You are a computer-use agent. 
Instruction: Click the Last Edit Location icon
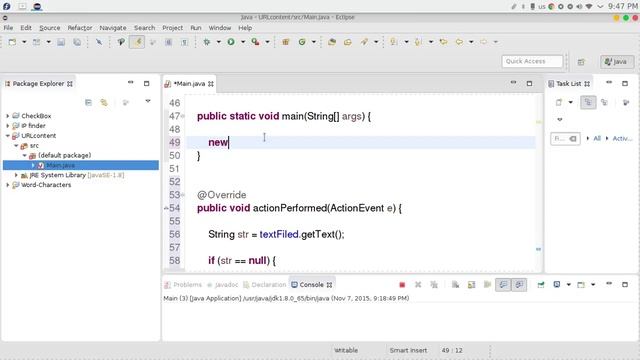click(443, 42)
